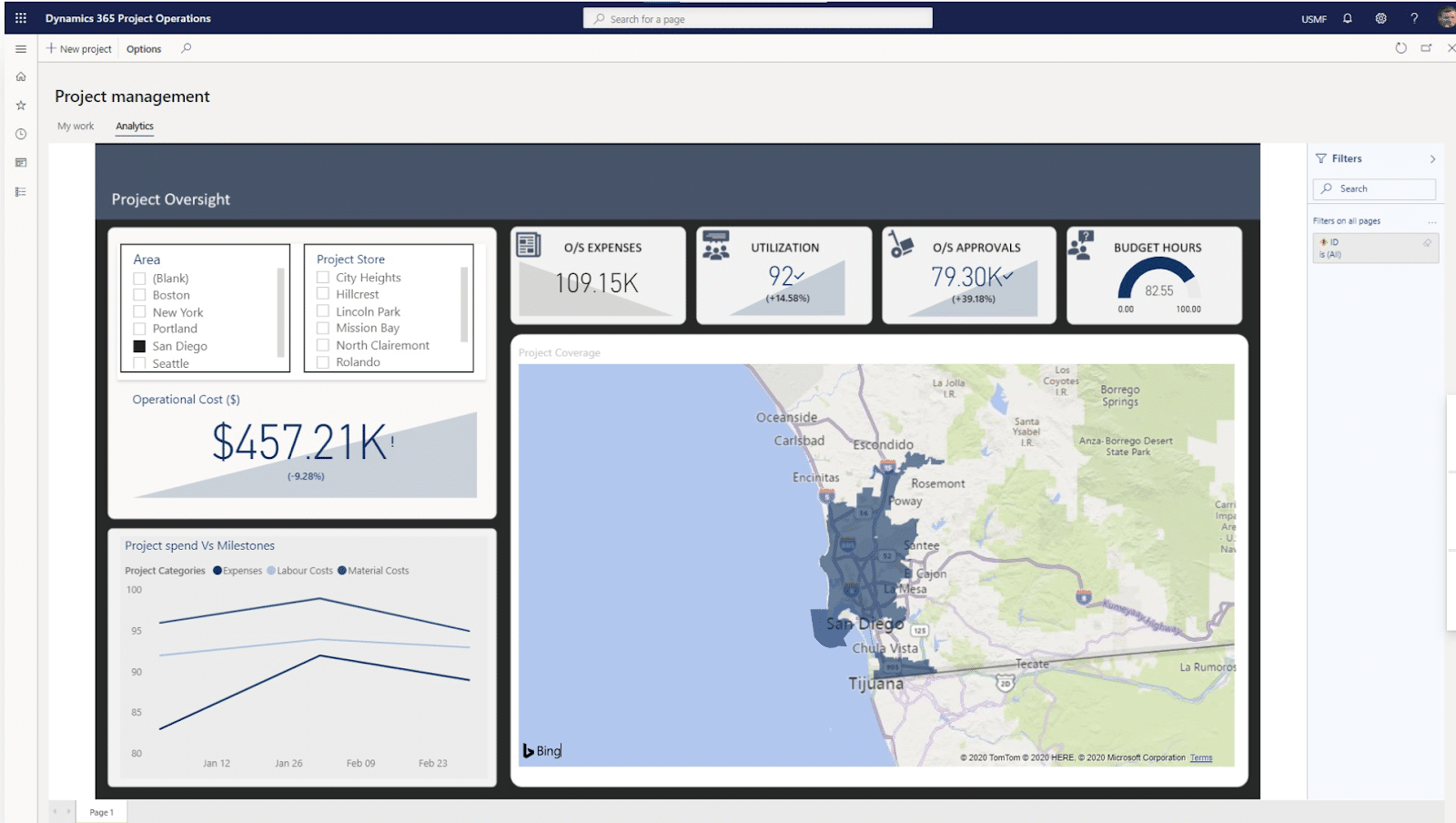Click New project button
Image resolution: width=1456 pixels, height=823 pixels.
pyautogui.click(x=79, y=49)
